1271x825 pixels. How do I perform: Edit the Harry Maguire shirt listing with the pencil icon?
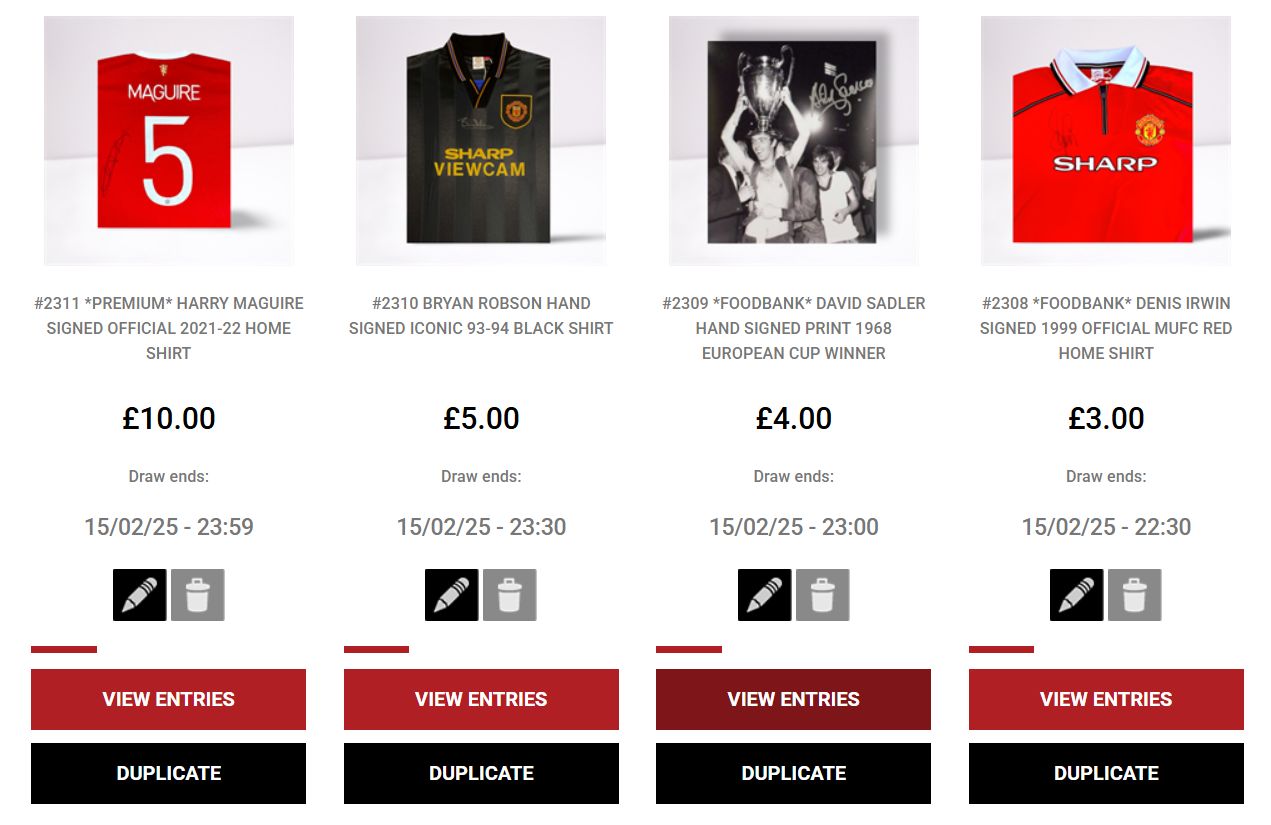click(x=139, y=595)
